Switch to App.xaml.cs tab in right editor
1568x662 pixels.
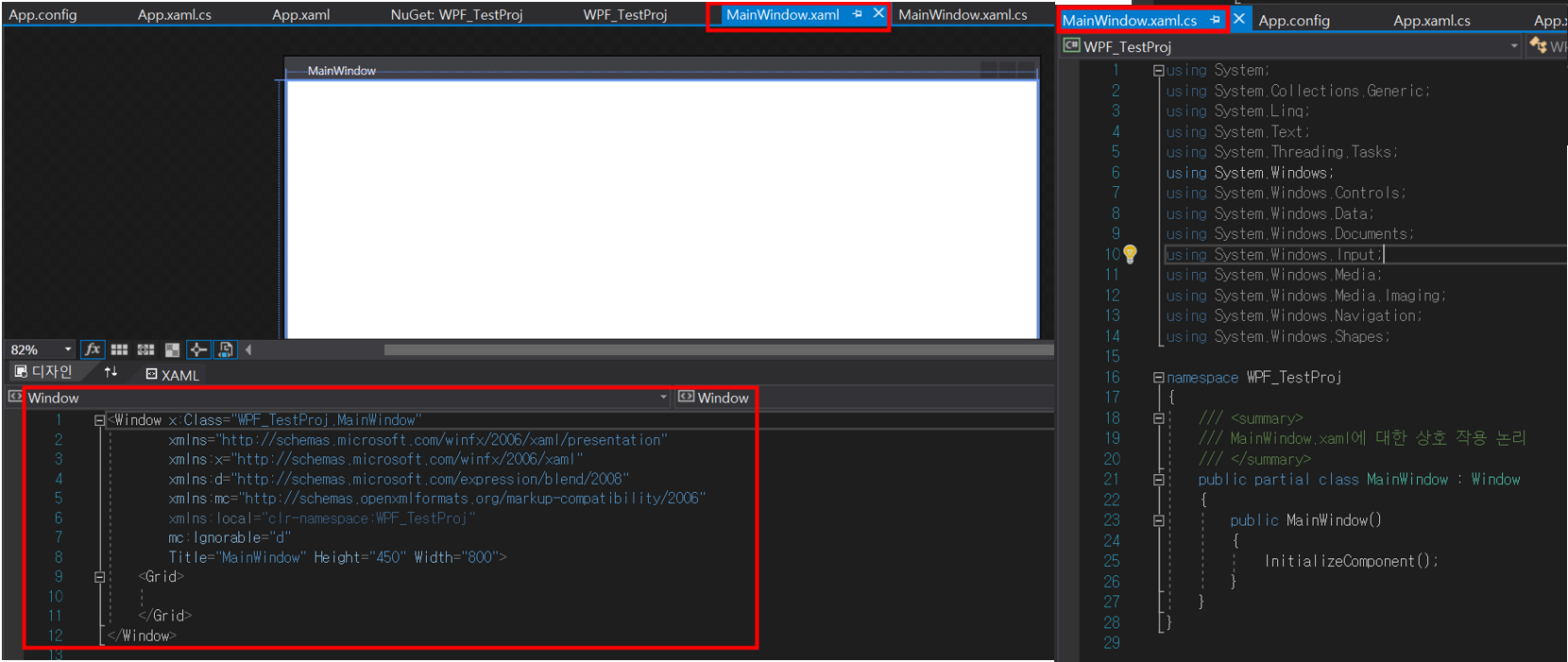tap(1432, 20)
